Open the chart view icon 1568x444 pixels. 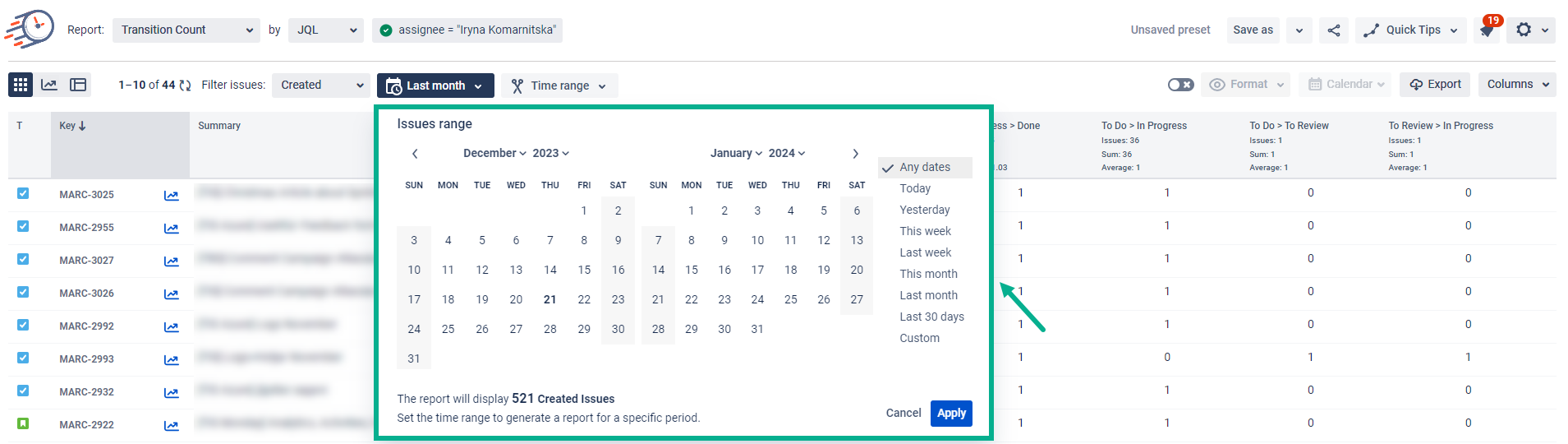(49, 85)
